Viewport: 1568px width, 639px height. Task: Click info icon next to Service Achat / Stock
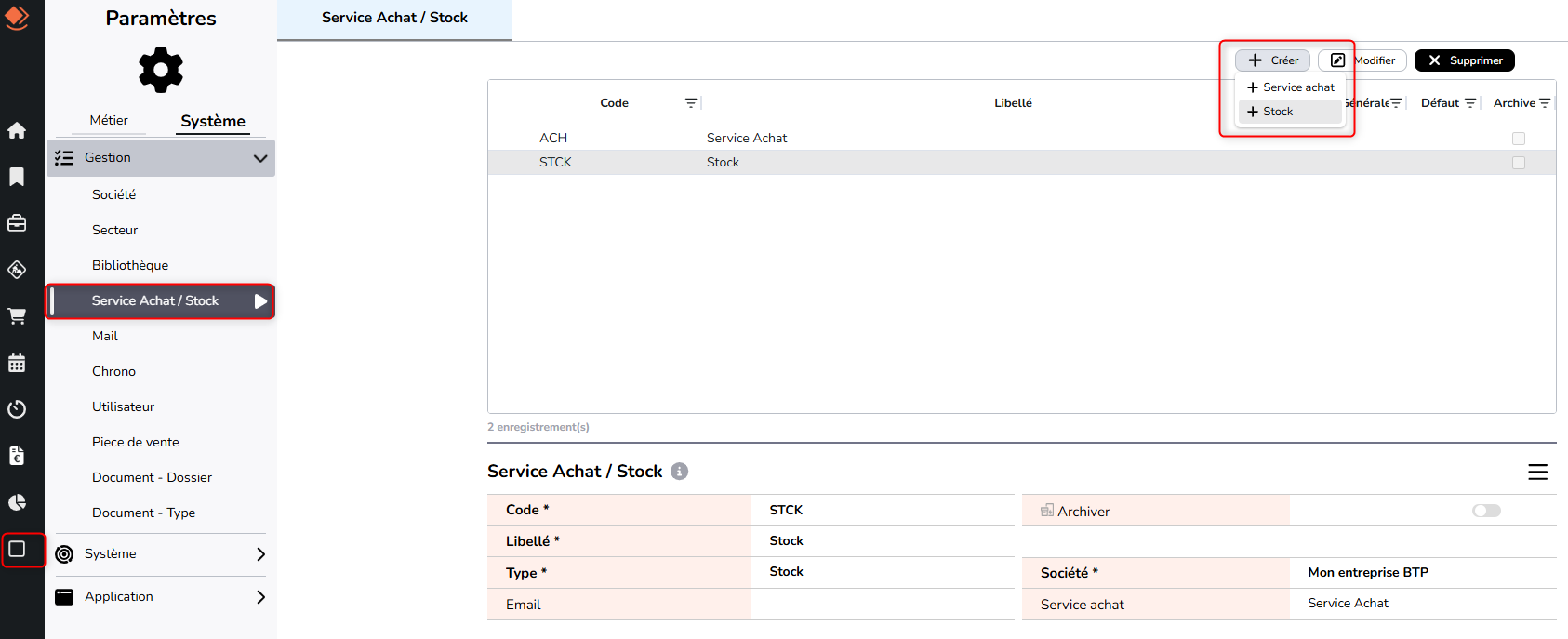(x=680, y=472)
